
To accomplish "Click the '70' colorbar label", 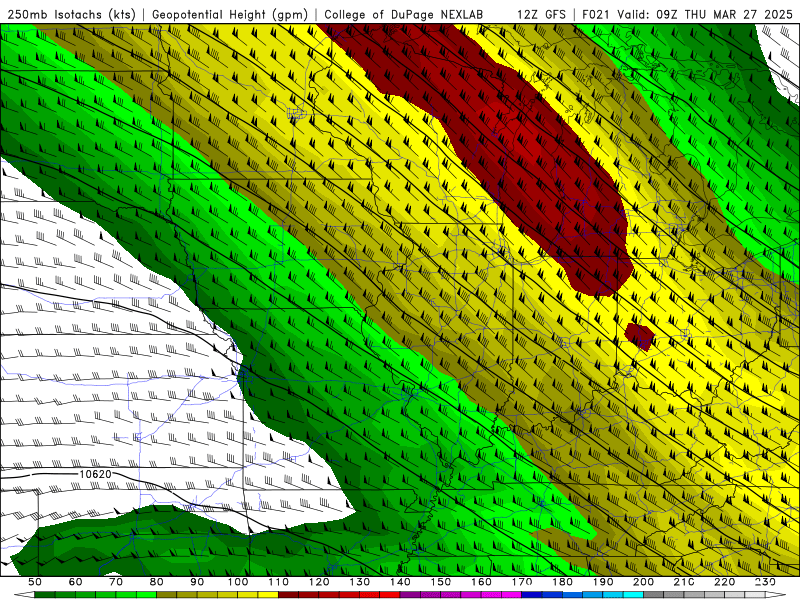I will point(116,582).
